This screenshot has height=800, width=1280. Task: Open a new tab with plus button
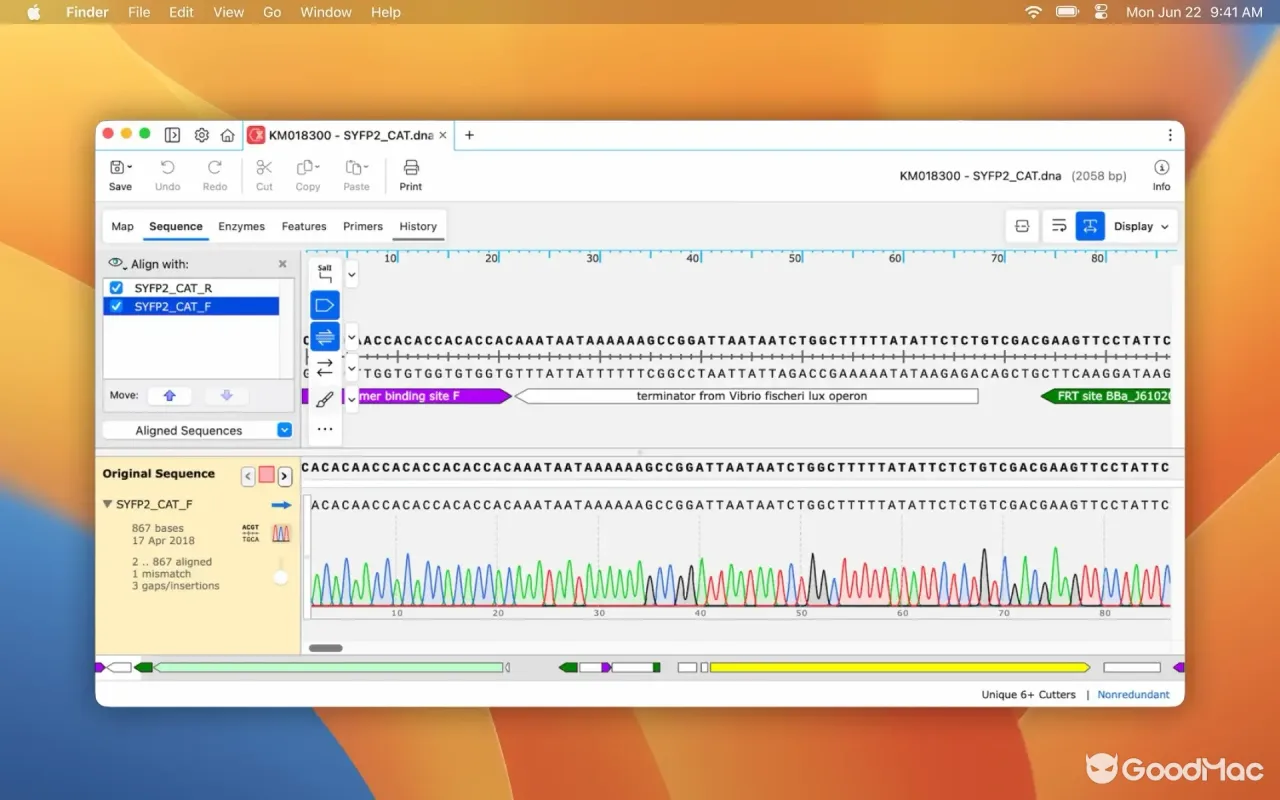(469, 135)
